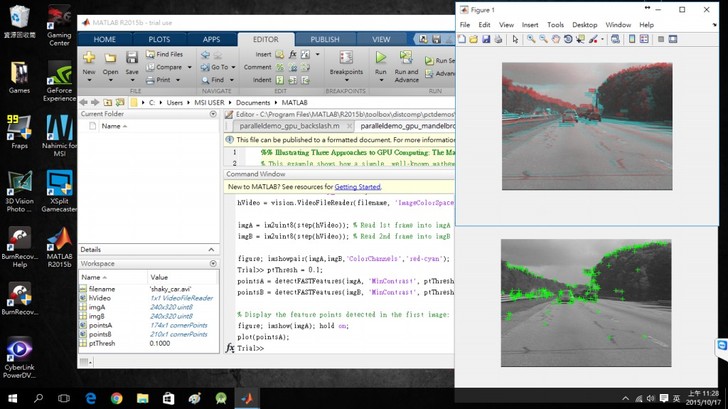The width and height of the screenshot is (728, 409).
Task: Open the Tools menu in Figure 1
Action: pyautogui.click(x=555, y=24)
